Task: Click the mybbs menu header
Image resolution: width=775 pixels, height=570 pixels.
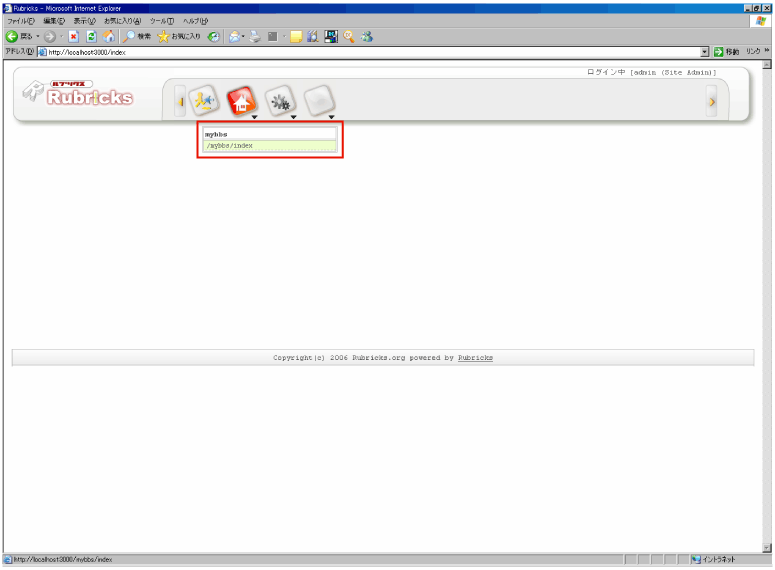Action: (x=270, y=134)
